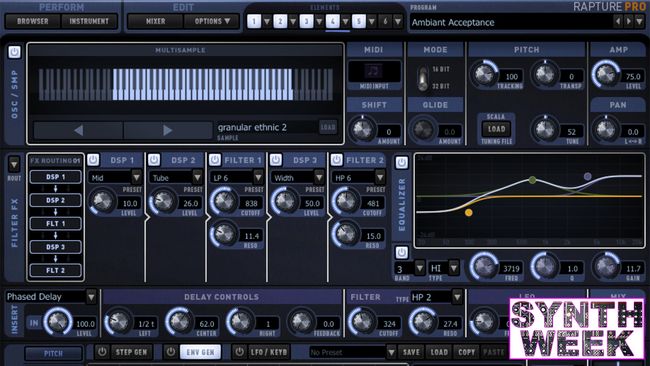This screenshot has height=366, width=650.
Task: Open the DSP 3 Width preset dropdown
Action: [x=319, y=177]
